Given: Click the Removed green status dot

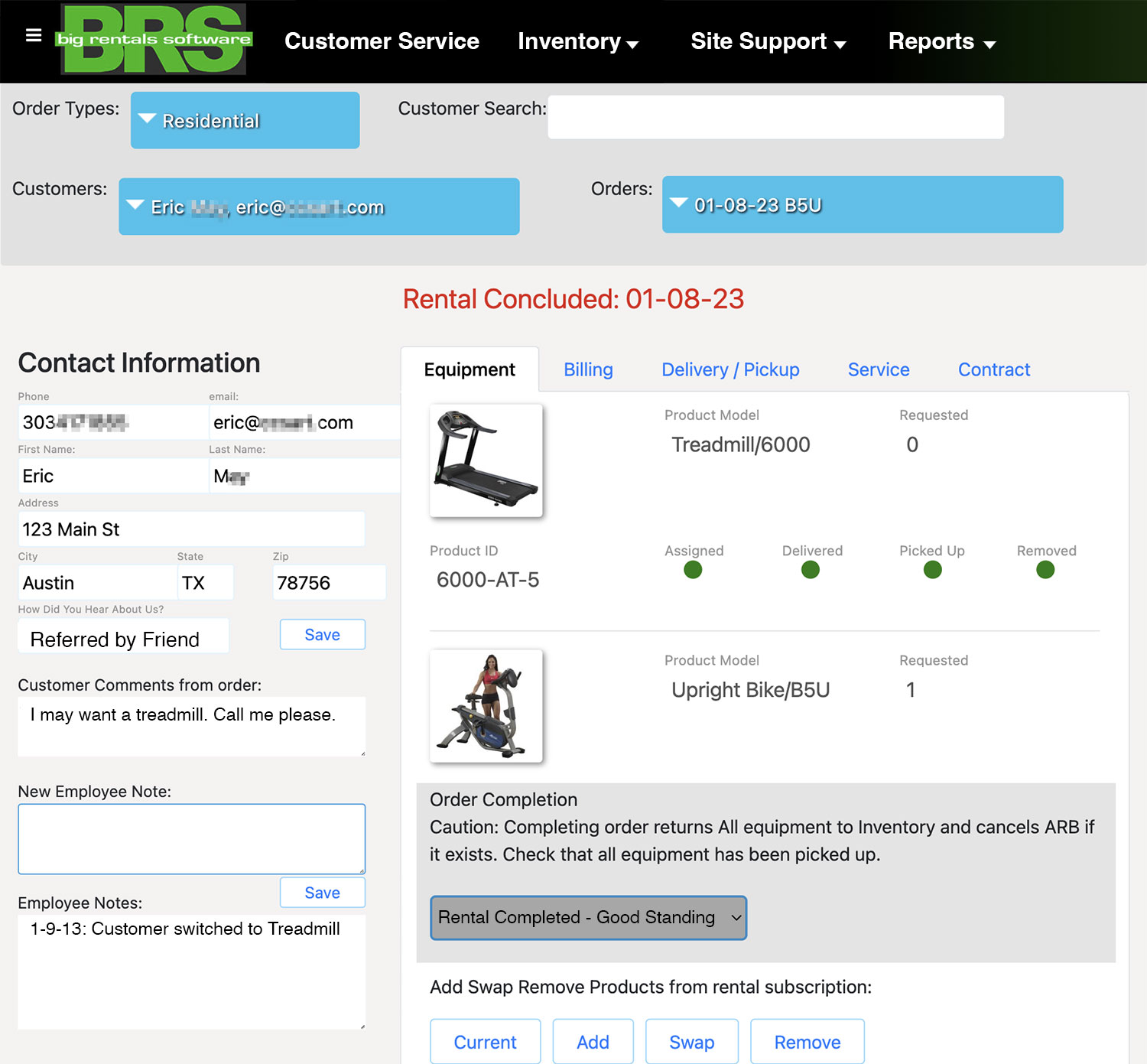Looking at the screenshot, I should click(x=1045, y=570).
